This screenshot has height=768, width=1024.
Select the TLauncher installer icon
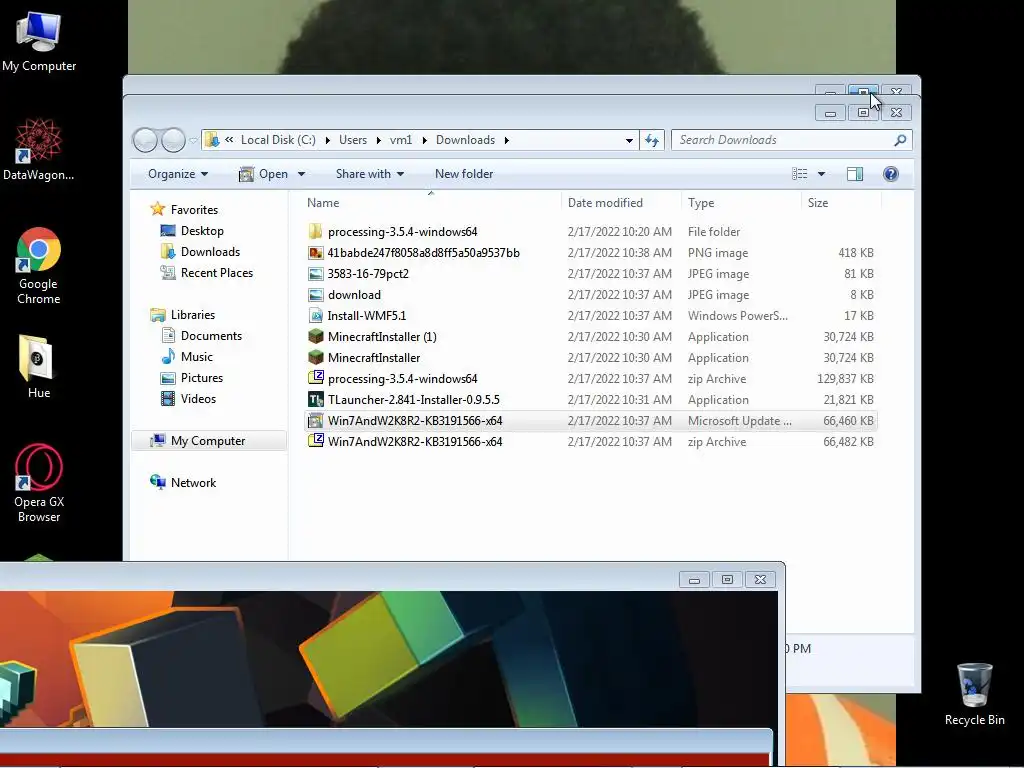(315, 399)
